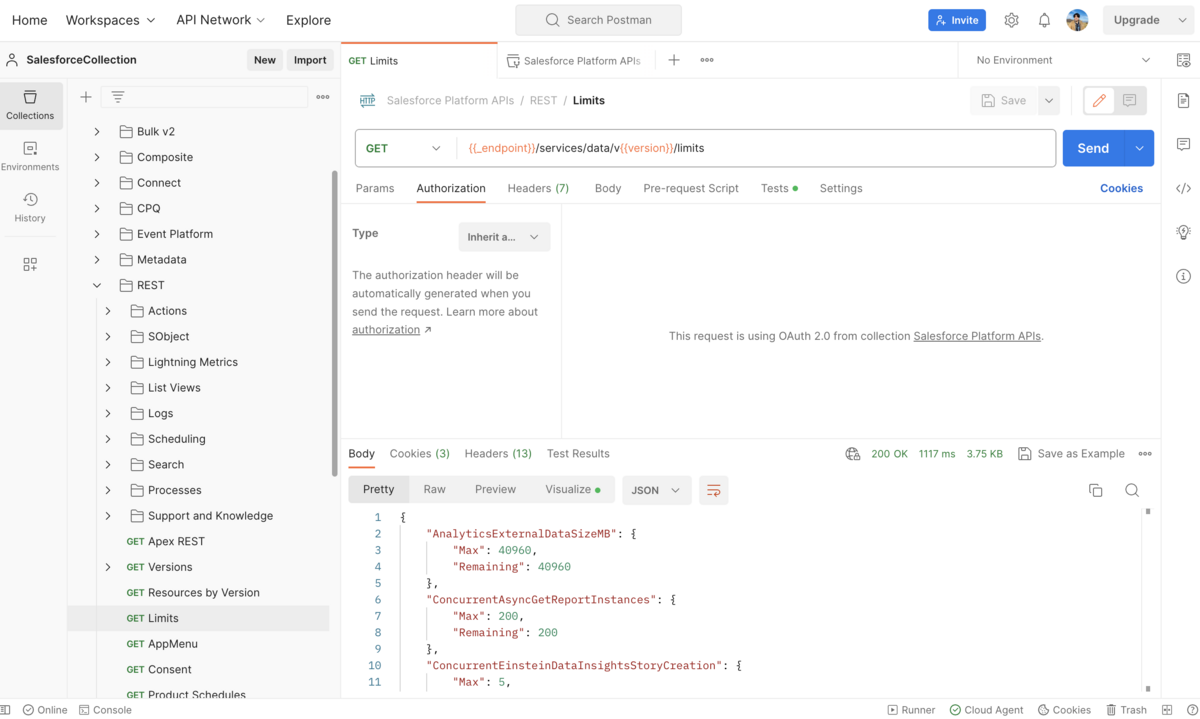Open the HTTP method GET dropdown
Viewport: 1200px width, 719px height.
[403, 148]
